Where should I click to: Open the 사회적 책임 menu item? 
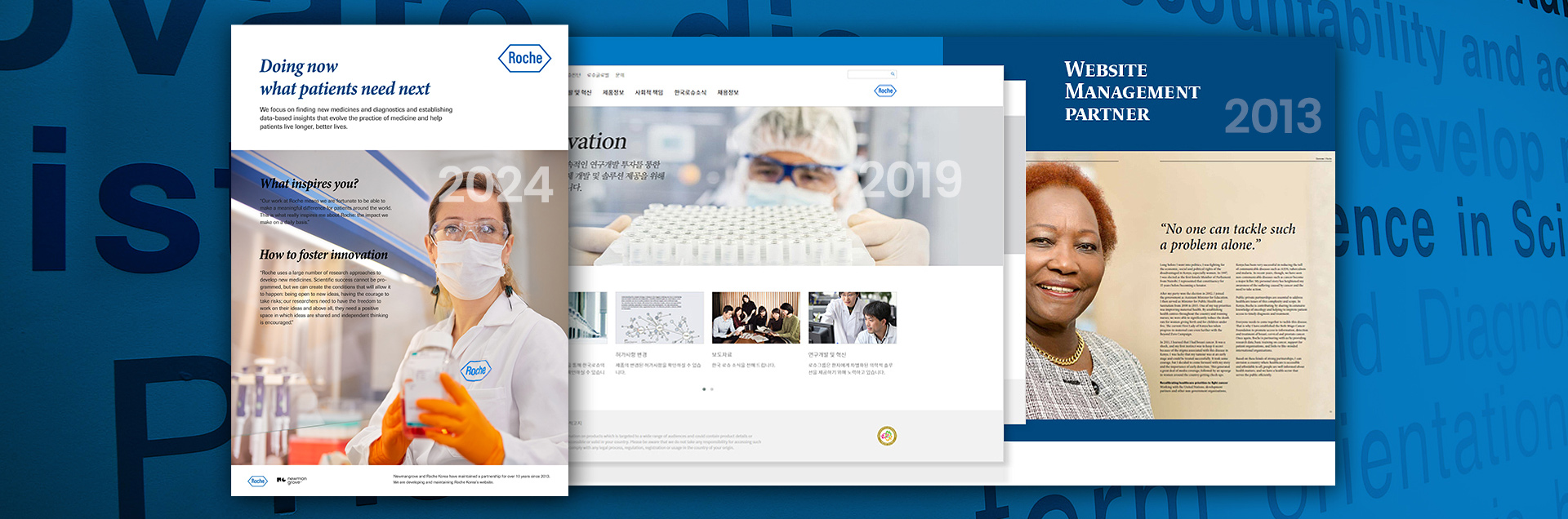tap(649, 93)
